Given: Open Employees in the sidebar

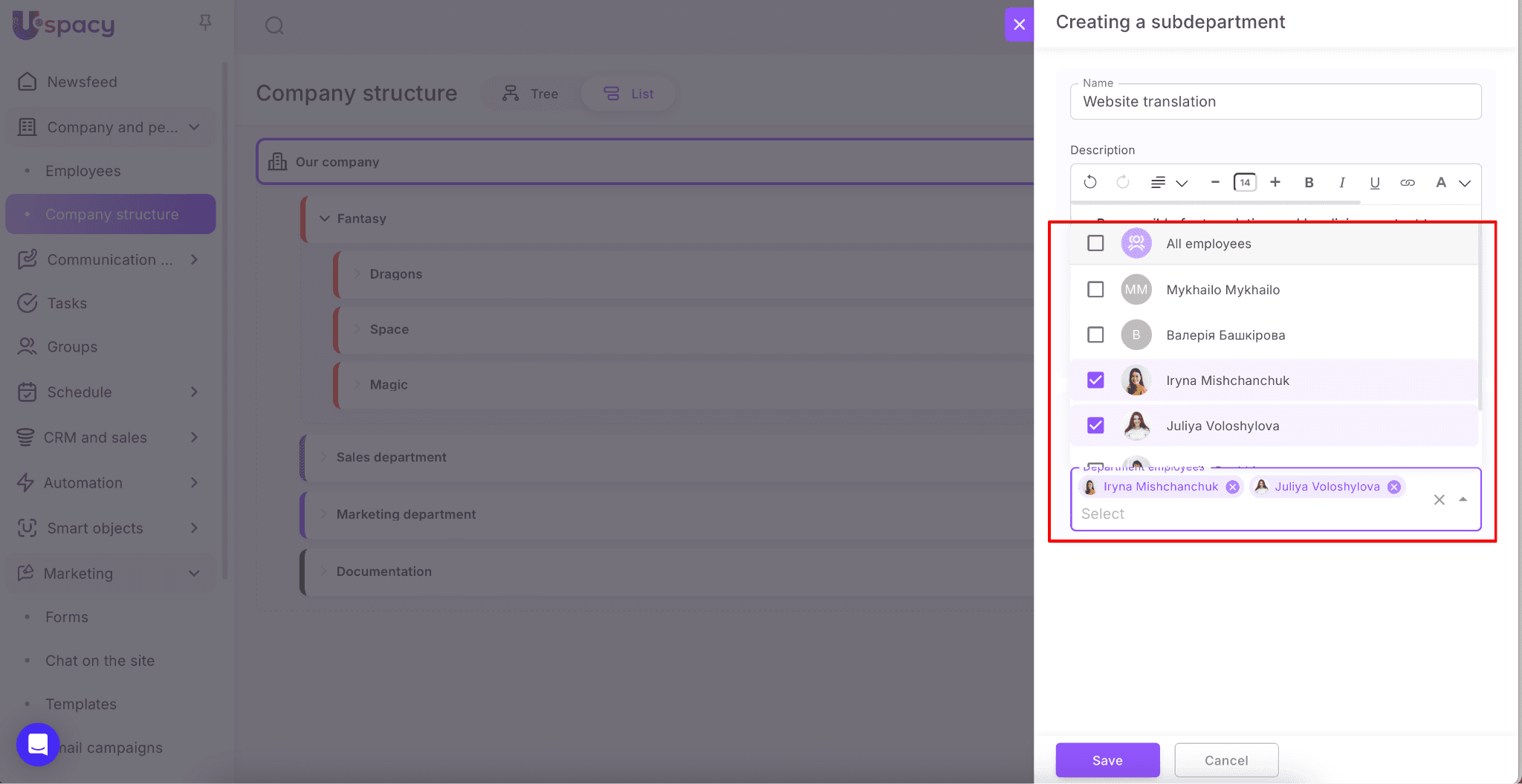Looking at the screenshot, I should [x=82, y=171].
